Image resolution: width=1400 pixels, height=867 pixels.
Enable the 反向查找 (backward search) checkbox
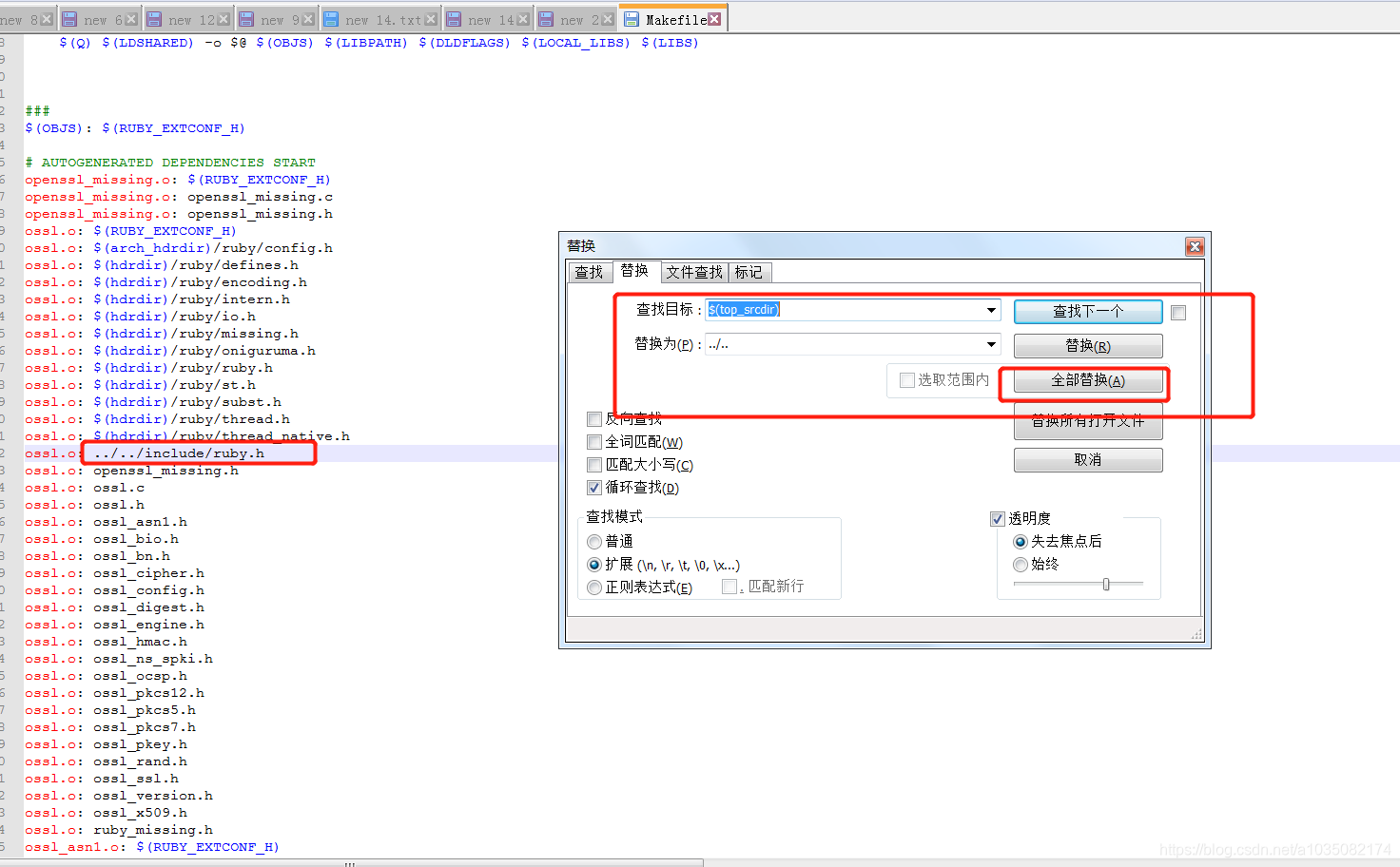pos(594,419)
